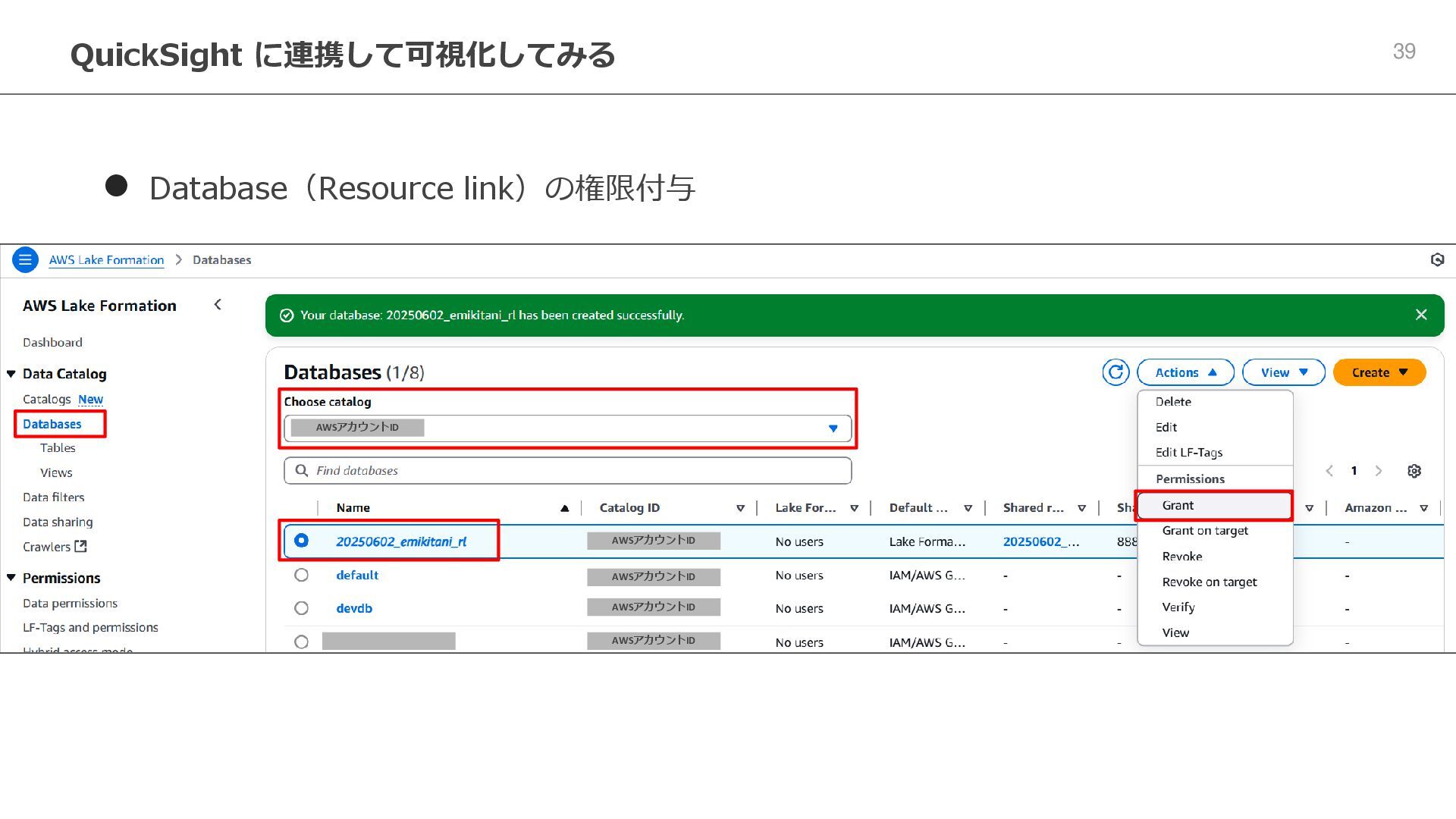The width and height of the screenshot is (1456, 819).
Task: Open the AWS Lake Formation breadcrumb link
Action: coord(106,260)
